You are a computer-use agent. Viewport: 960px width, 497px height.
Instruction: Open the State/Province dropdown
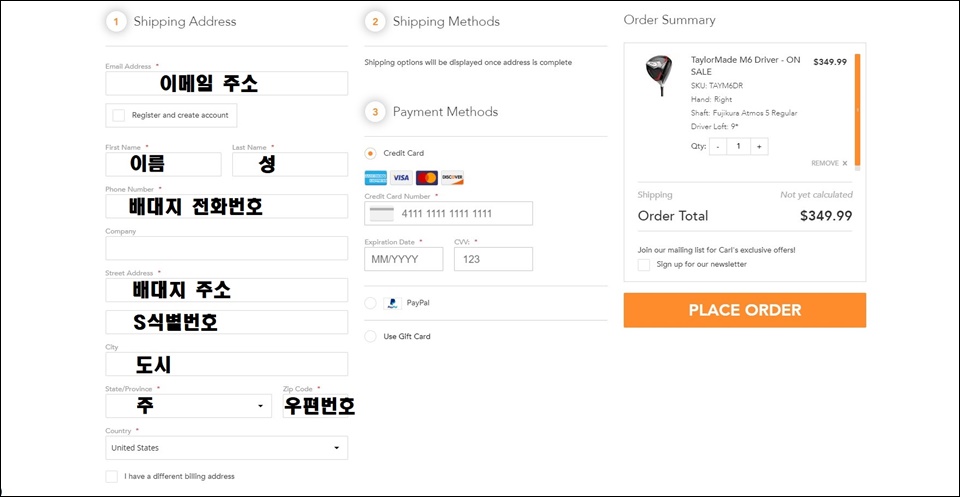point(189,406)
